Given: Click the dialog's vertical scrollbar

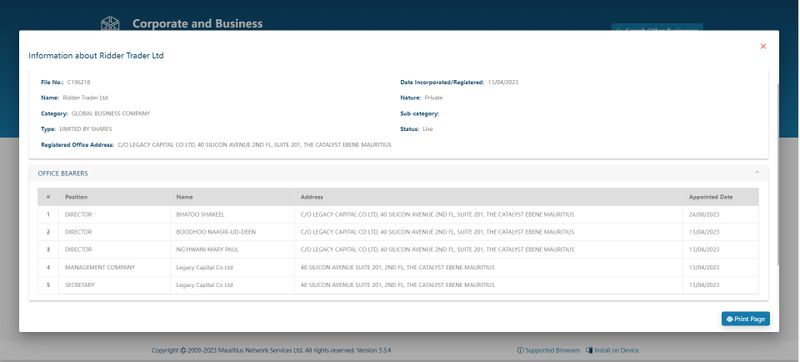Looking at the screenshot, I should (777, 173).
